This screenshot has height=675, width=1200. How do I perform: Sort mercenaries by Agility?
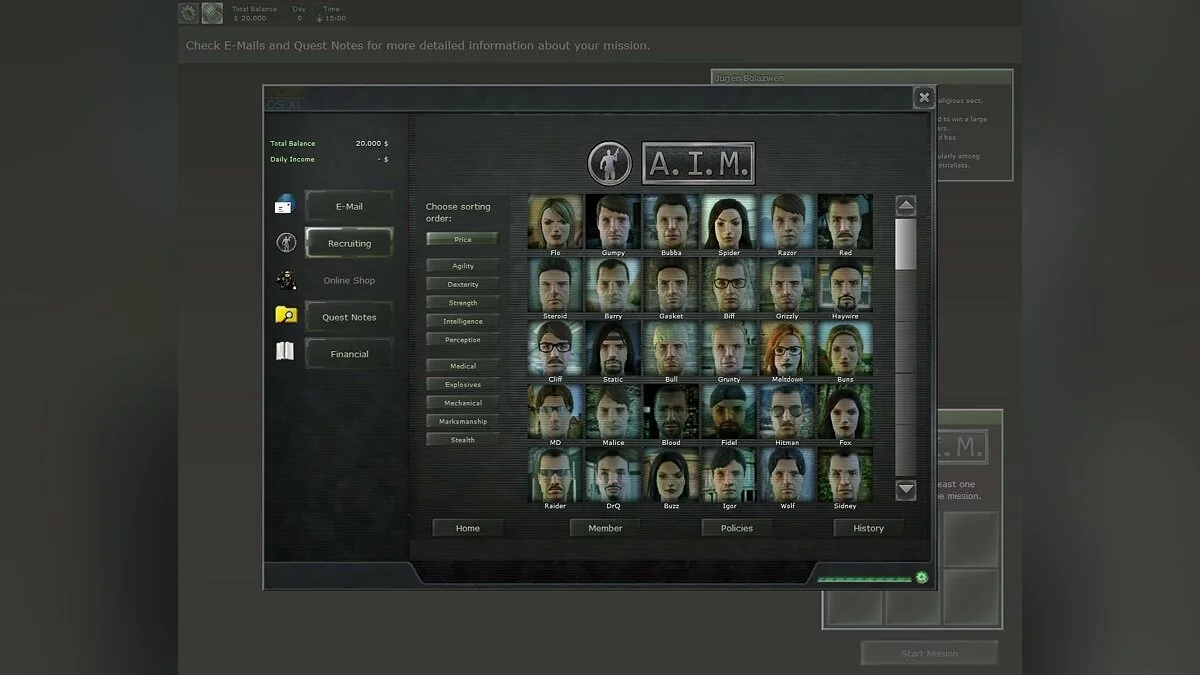point(462,266)
